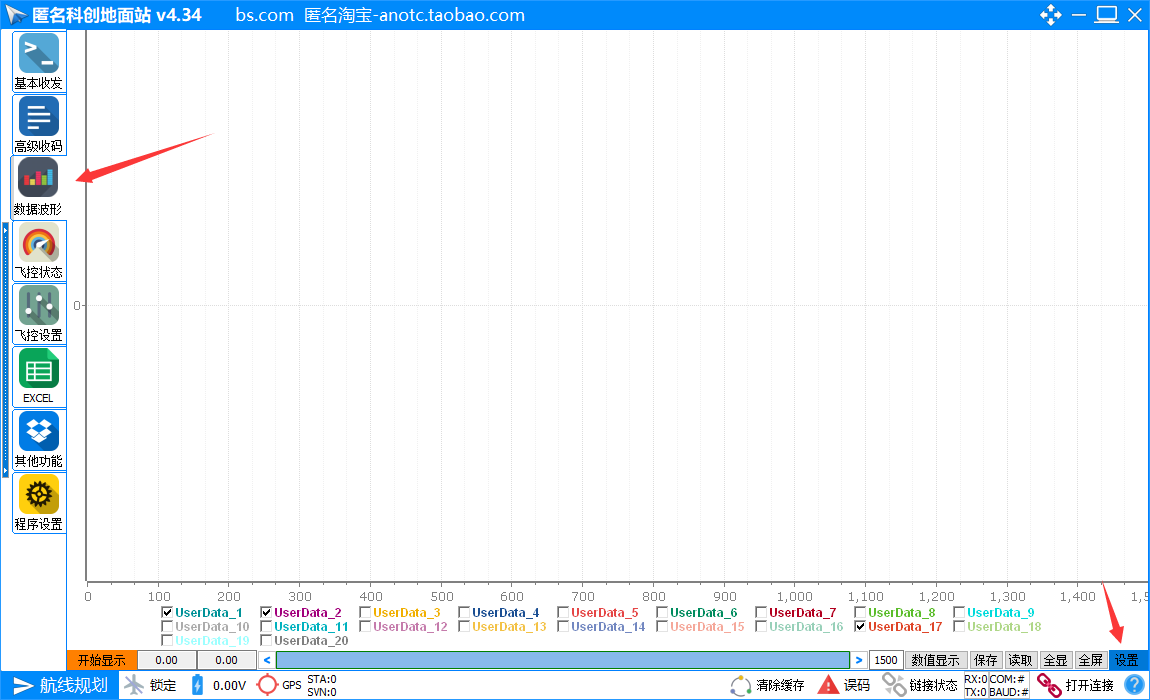Click the second 0.00 value field

[227, 660]
